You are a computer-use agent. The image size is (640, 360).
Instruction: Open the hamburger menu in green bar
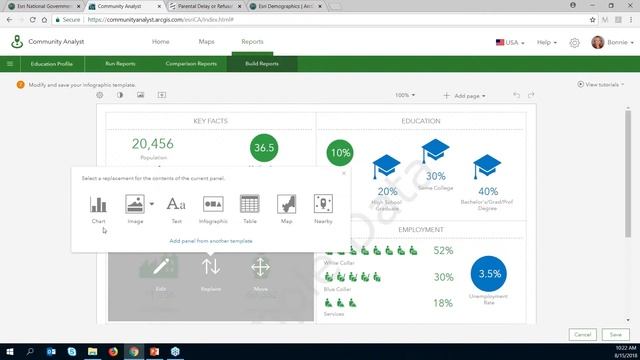pos(10,64)
